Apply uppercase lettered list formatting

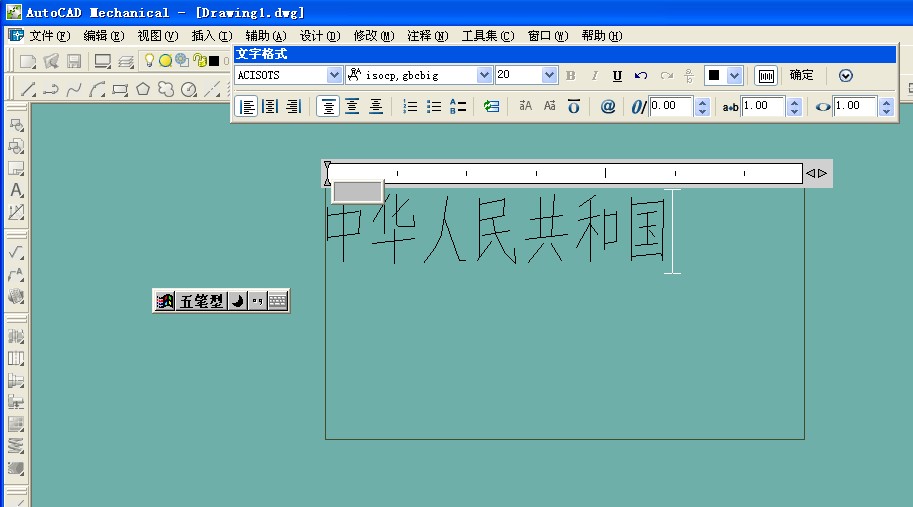(458, 107)
